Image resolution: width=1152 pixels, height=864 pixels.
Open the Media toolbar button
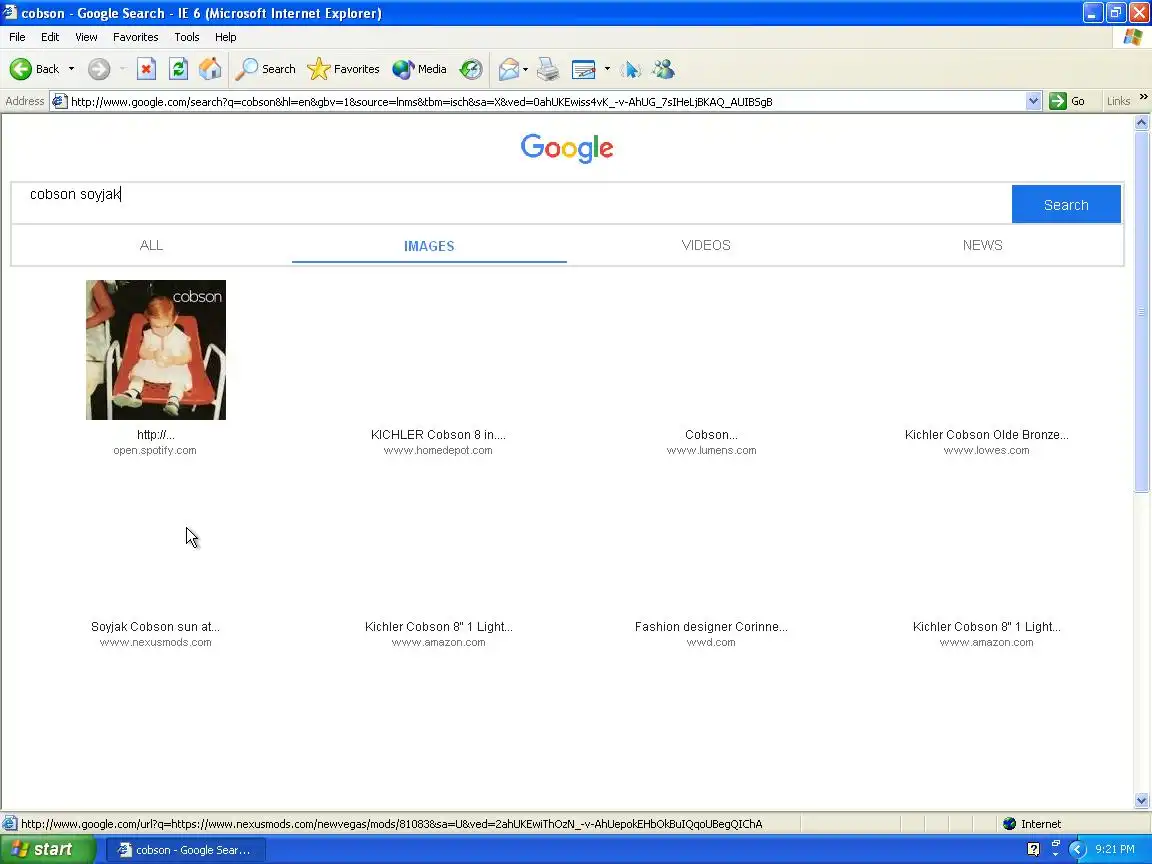420,69
